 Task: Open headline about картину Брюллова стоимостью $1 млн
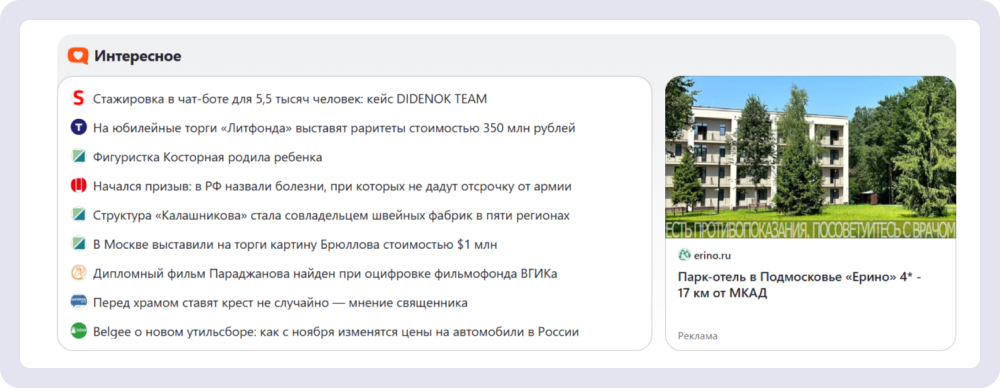click(x=295, y=244)
